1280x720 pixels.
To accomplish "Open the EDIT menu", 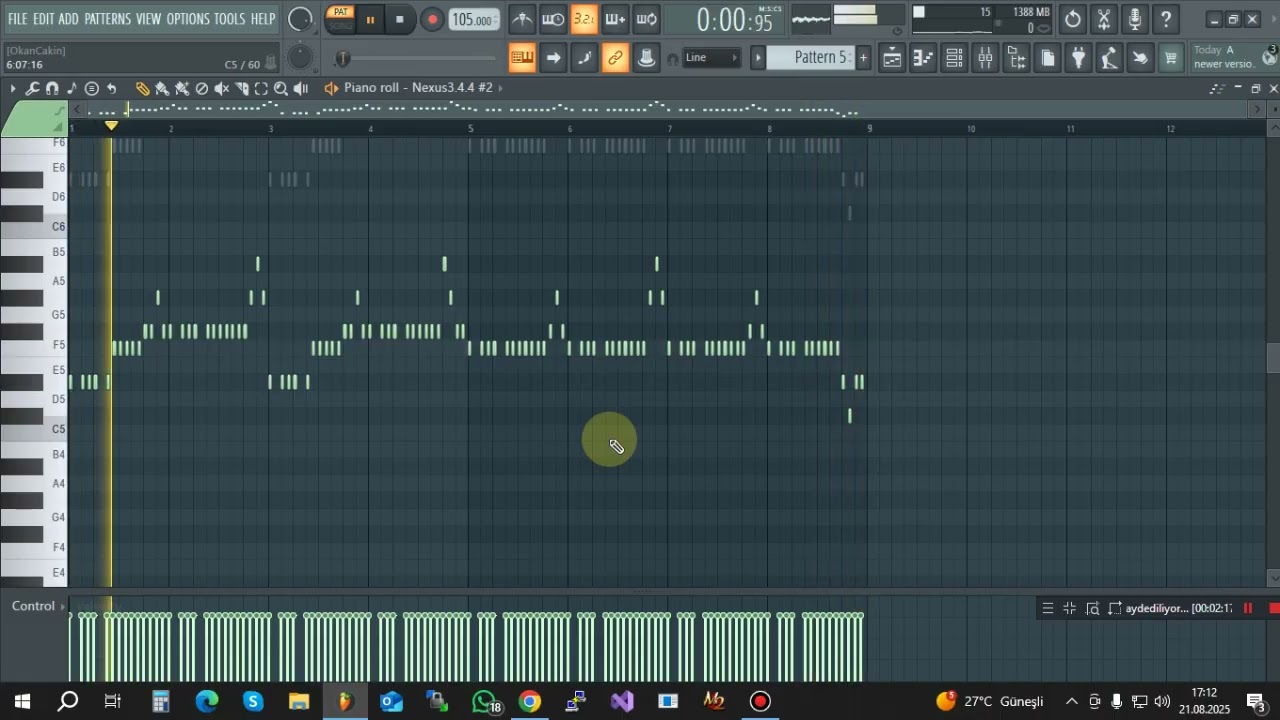I will point(44,19).
